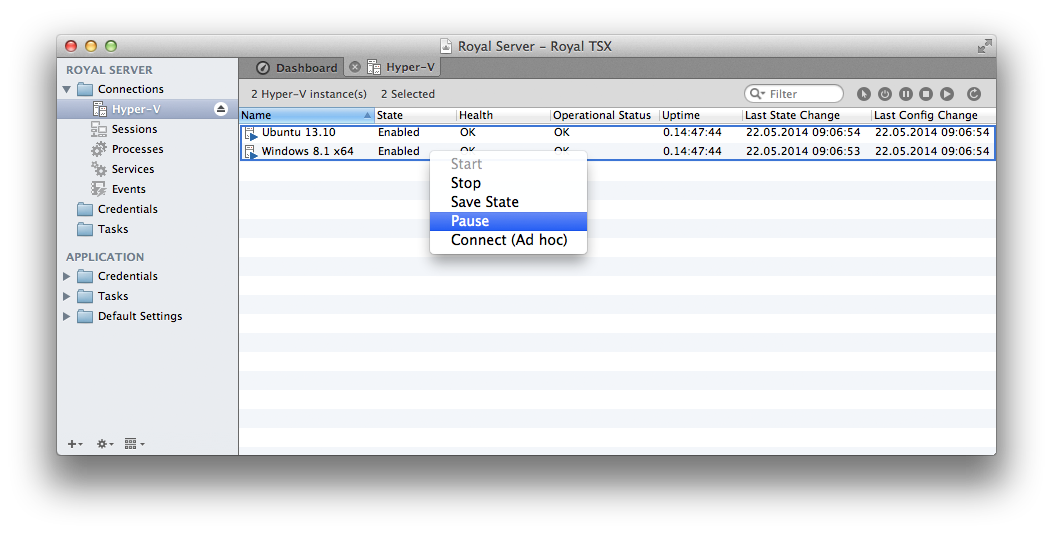The width and height of the screenshot is (1053, 534).
Task: Select the Windows 8.1 x64 row
Action: (617, 151)
